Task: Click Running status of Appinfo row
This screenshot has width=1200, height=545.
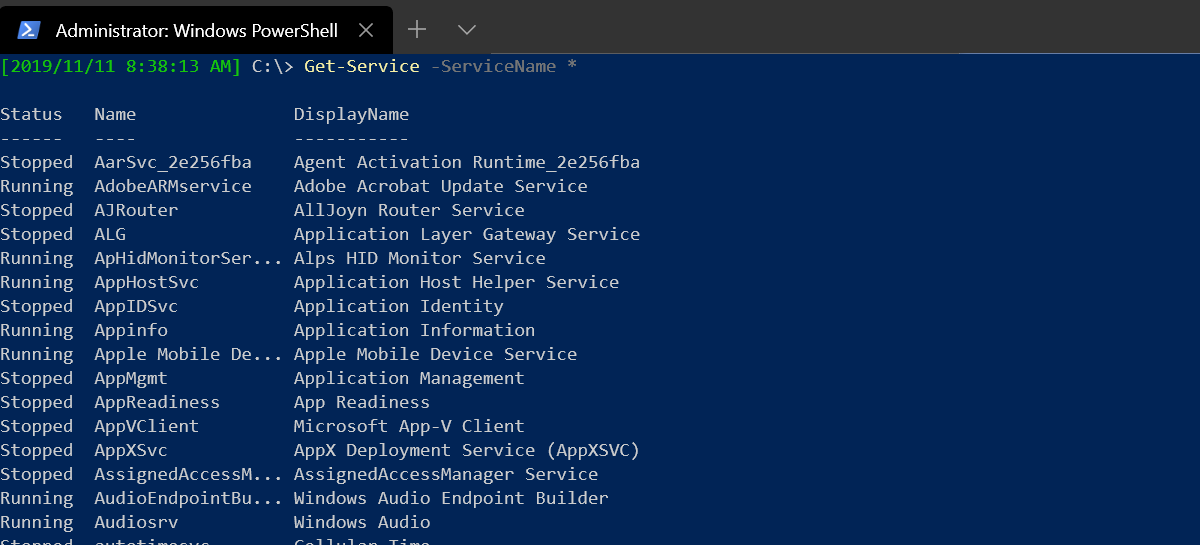Action: (x=36, y=330)
